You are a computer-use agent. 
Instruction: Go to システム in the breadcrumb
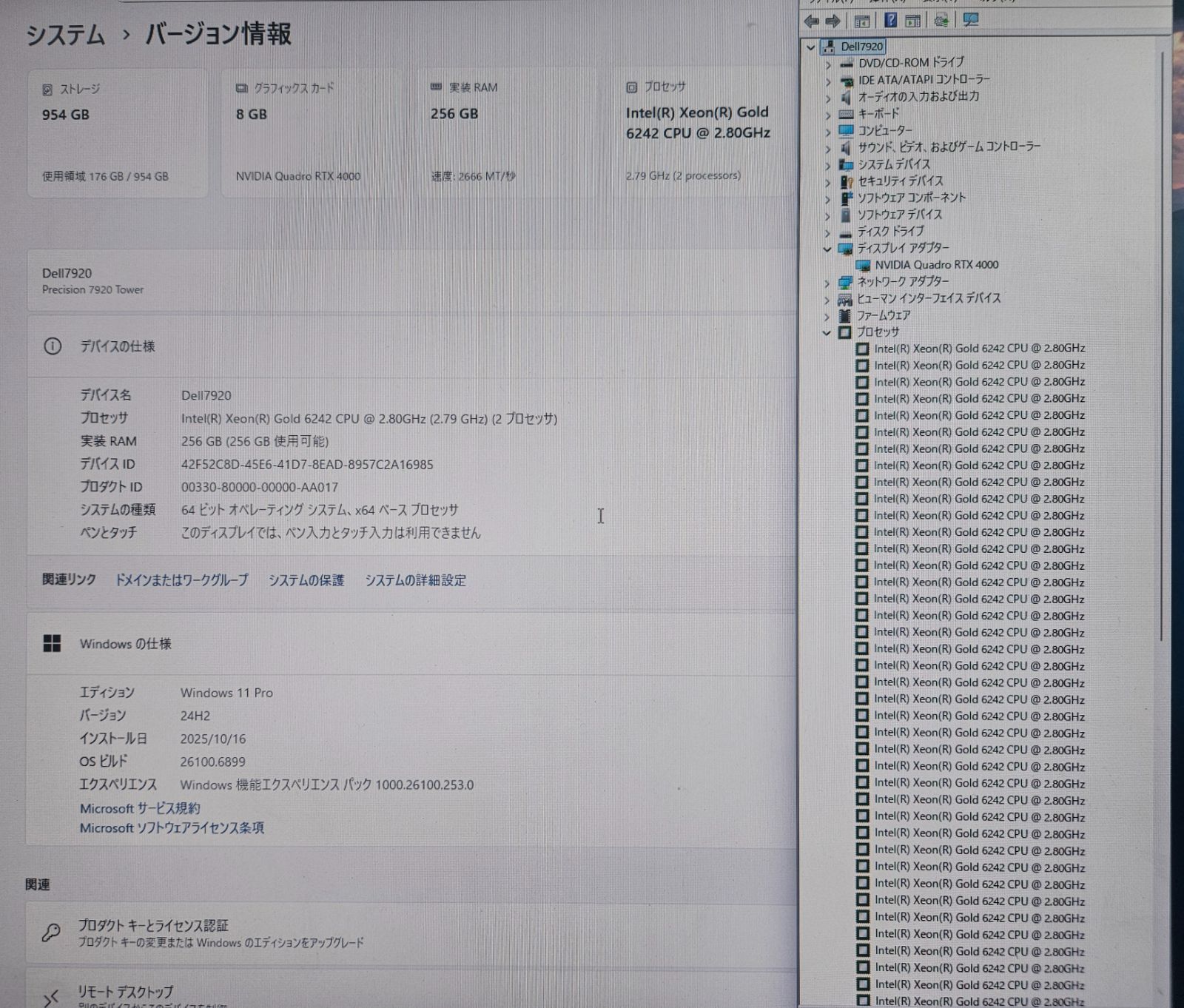pyautogui.click(x=66, y=35)
